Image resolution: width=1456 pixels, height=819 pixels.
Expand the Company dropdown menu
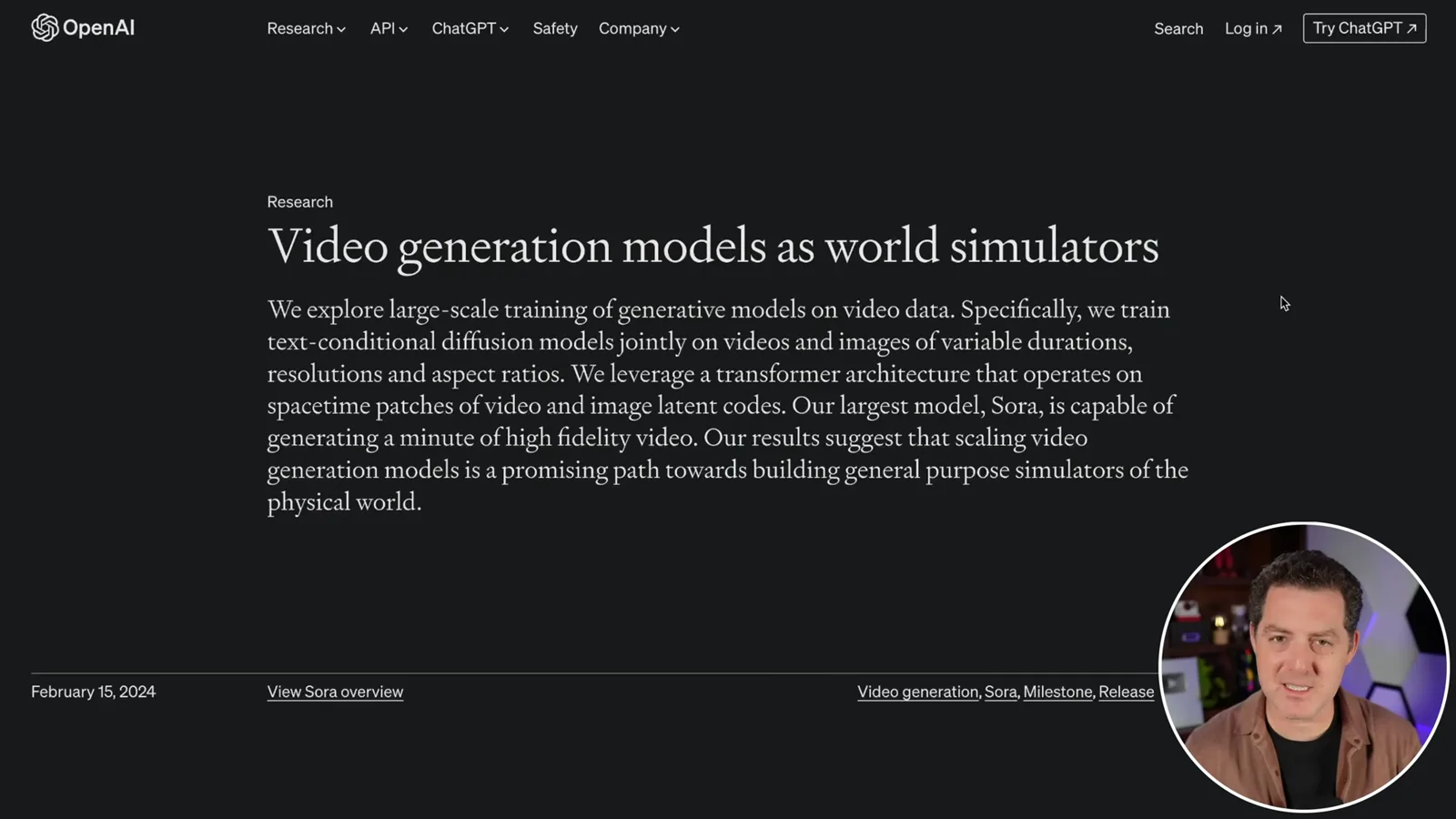[x=639, y=28]
